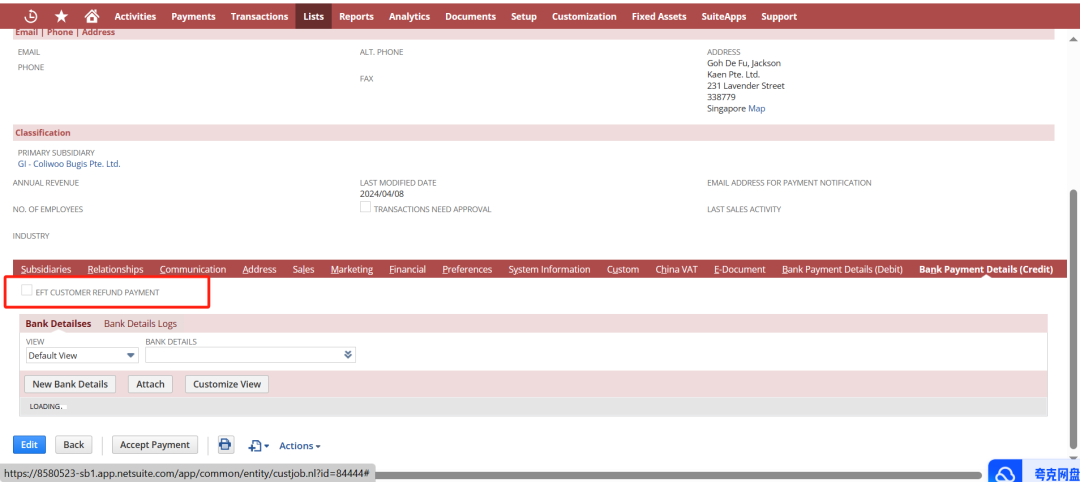
Task: Open the Activities menu
Action: pyautogui.click(x=135, y=16)
